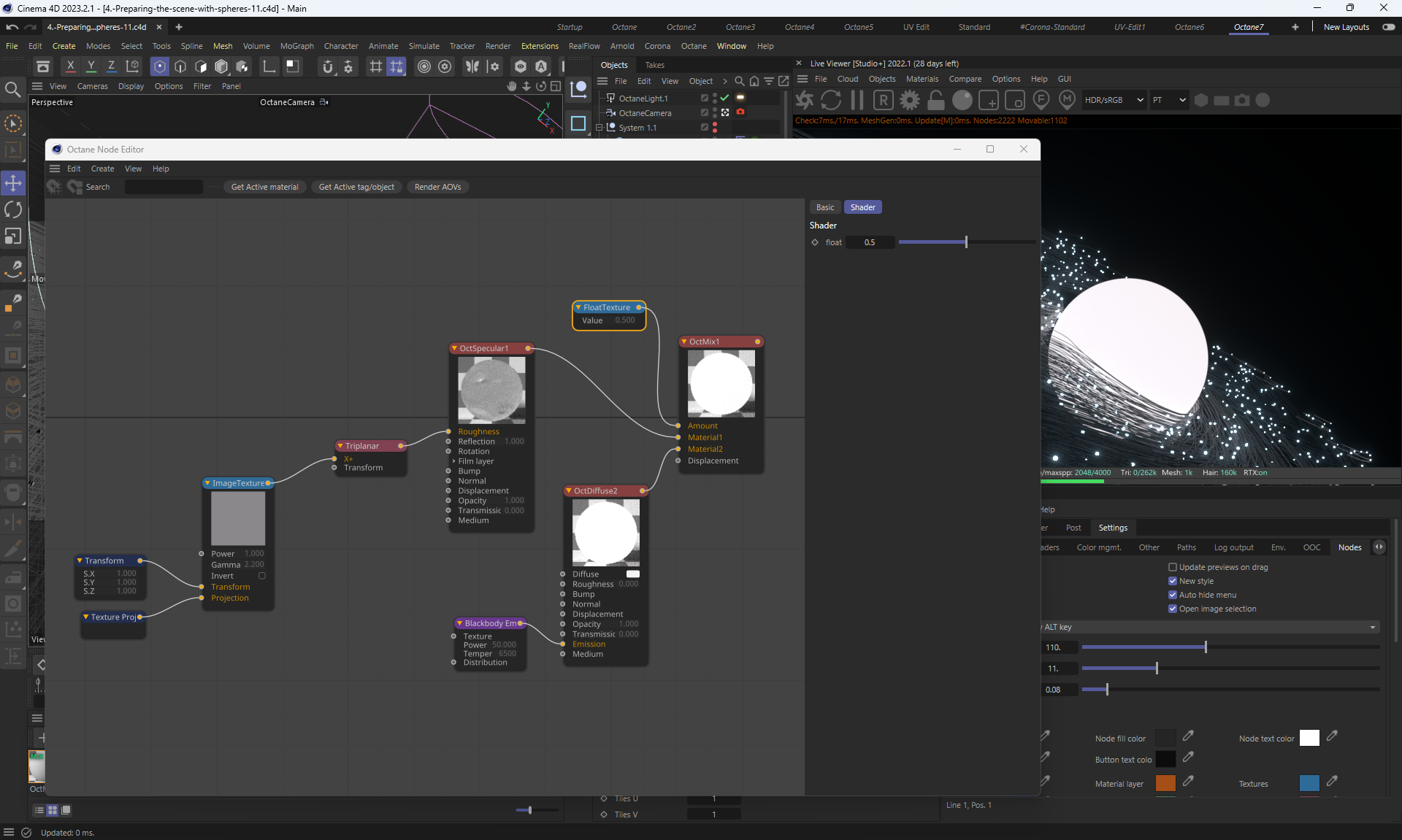
Task: Select the Rotate tool in left toolbar
Action: 13,209
